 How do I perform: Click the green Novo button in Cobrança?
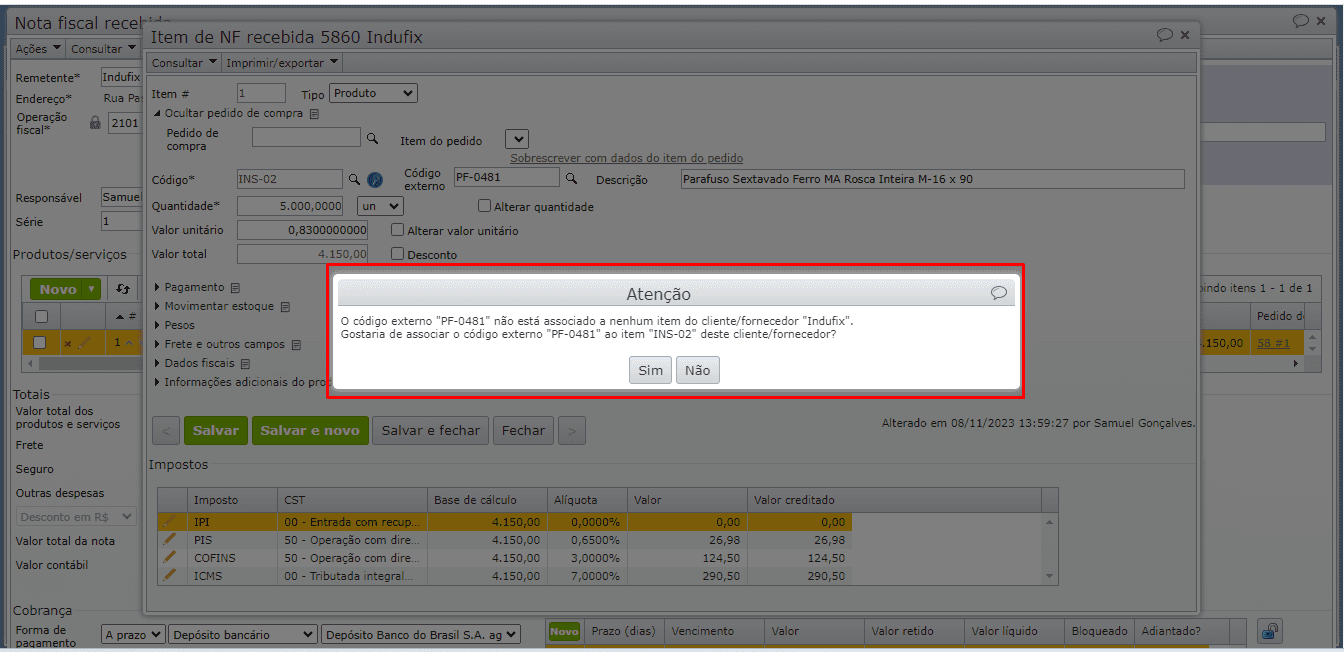(564, 631)
